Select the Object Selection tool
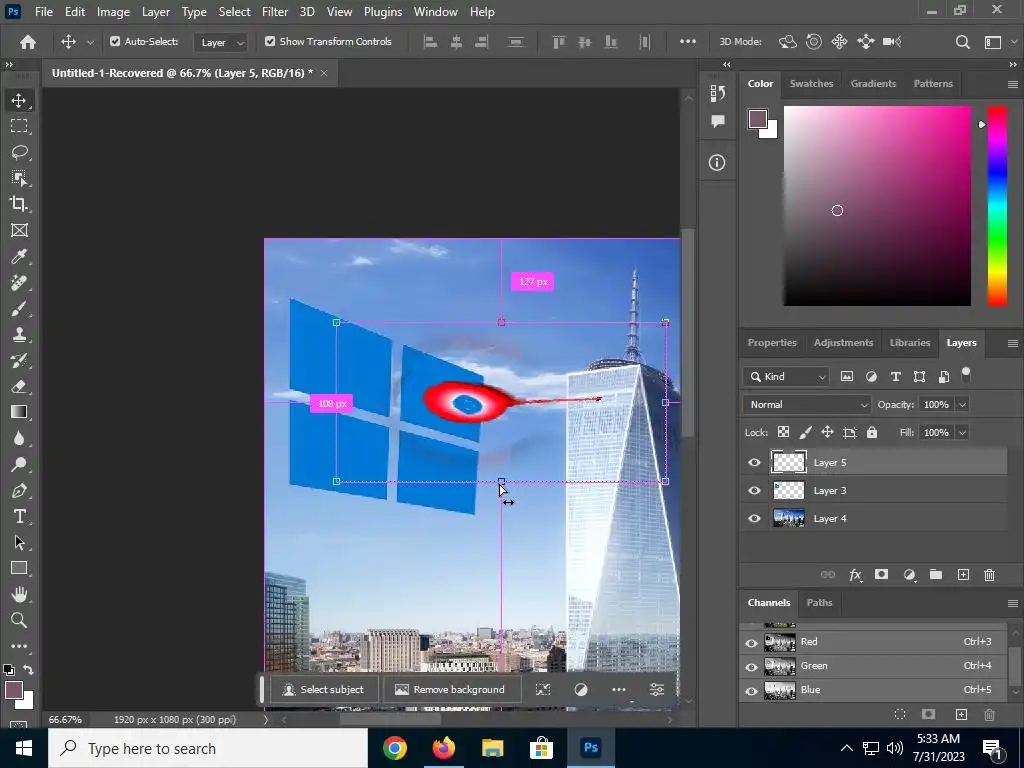1024x768 pixels. [19, 178]
